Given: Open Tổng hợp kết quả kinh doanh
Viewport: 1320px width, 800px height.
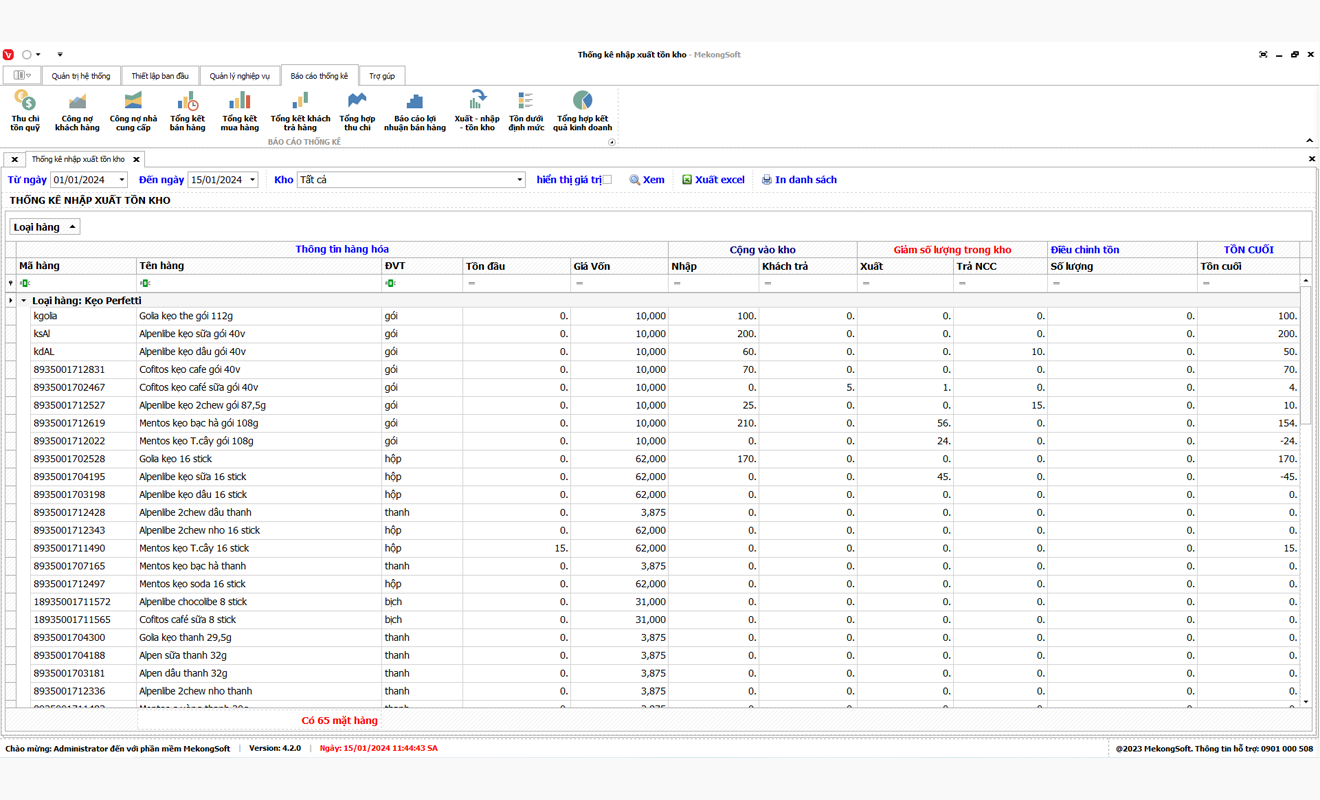Looking at the screenshot, I should coord(582,111).
